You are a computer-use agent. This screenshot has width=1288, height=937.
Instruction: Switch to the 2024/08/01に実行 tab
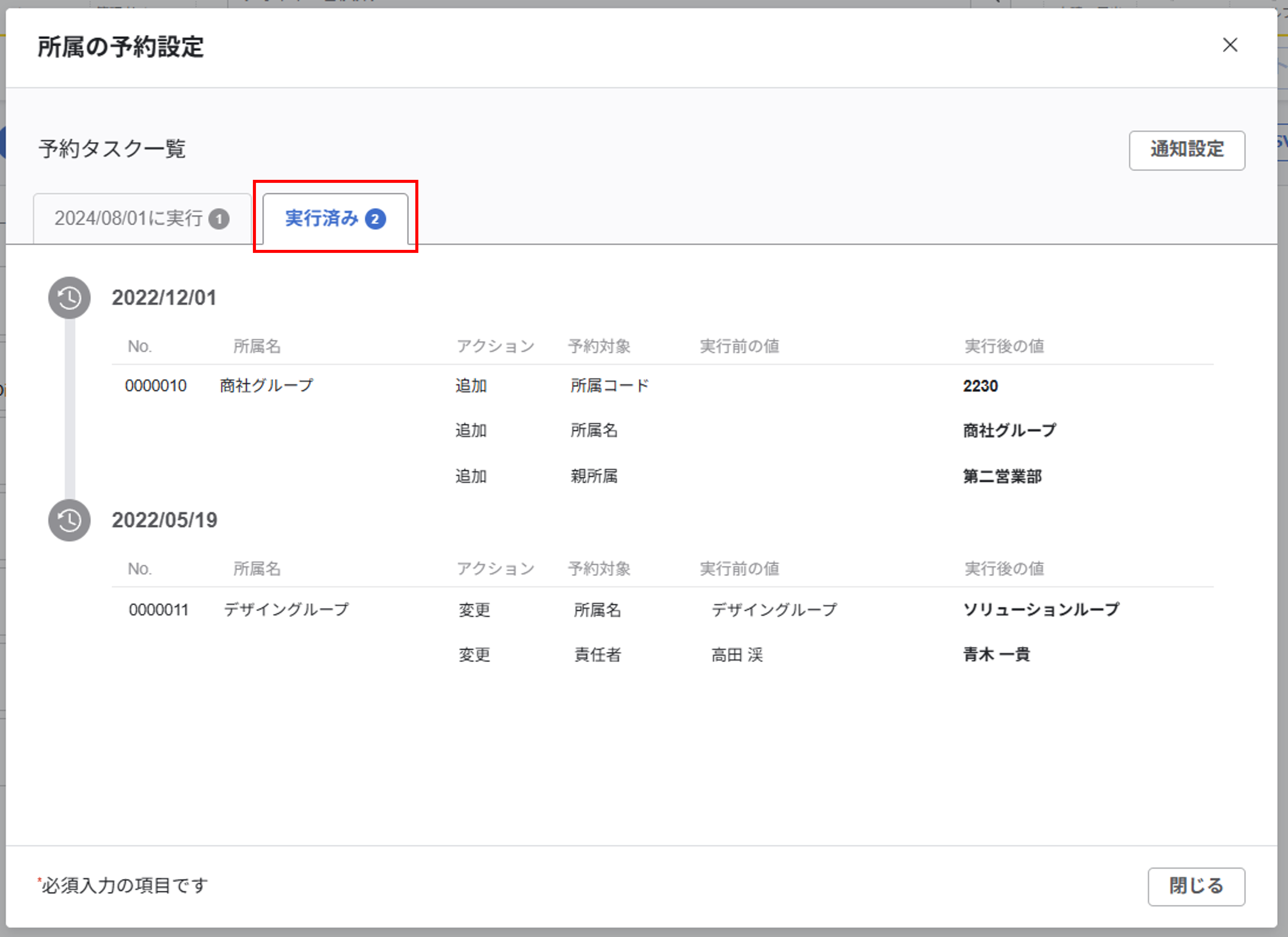[129, 219]
